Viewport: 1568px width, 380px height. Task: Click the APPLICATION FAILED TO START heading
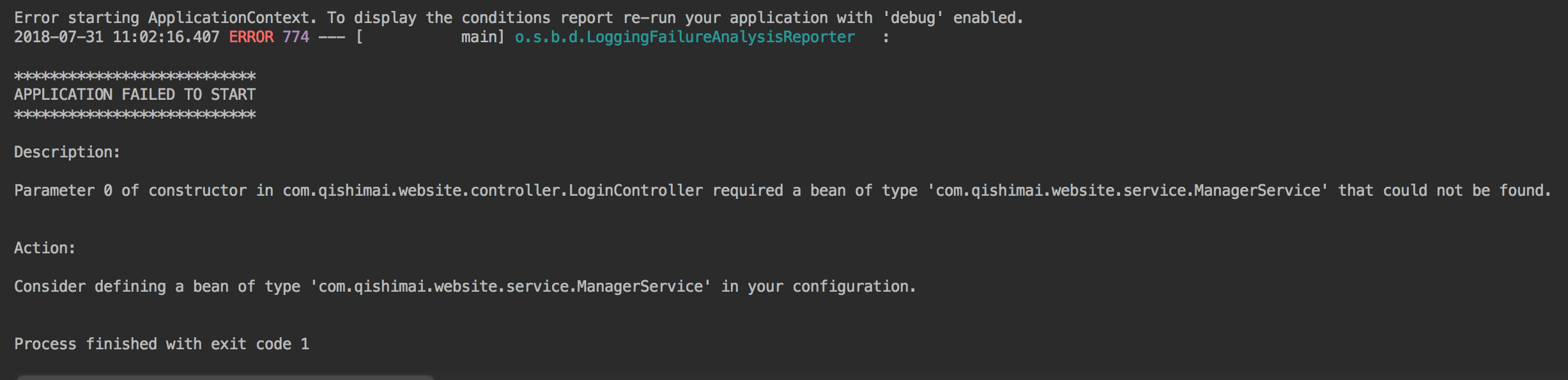(135, 95)
